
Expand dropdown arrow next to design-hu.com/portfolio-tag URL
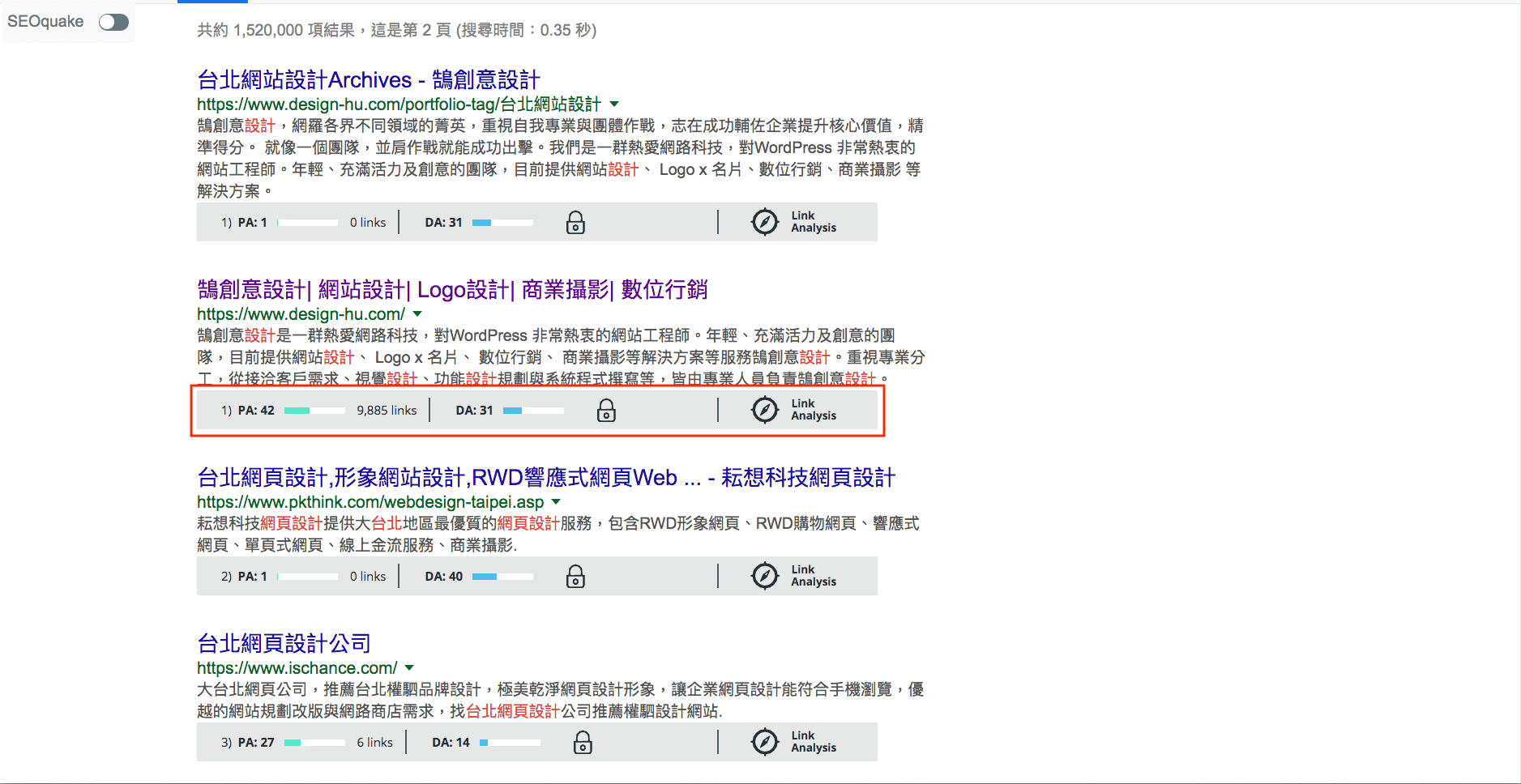614,104
